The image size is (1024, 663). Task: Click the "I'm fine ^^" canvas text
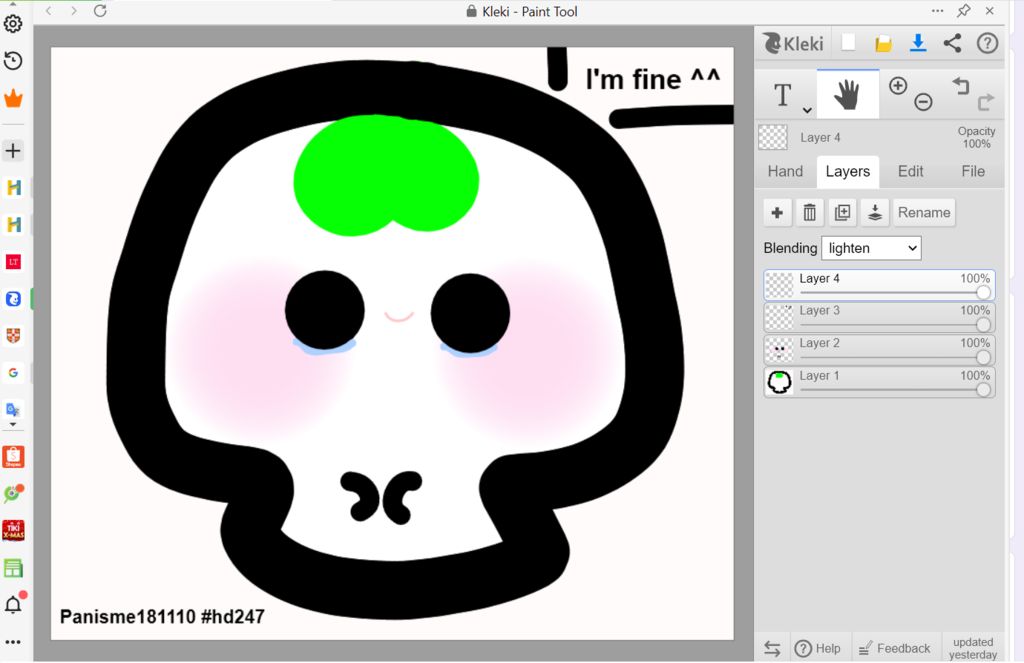[x=652, y=79]
